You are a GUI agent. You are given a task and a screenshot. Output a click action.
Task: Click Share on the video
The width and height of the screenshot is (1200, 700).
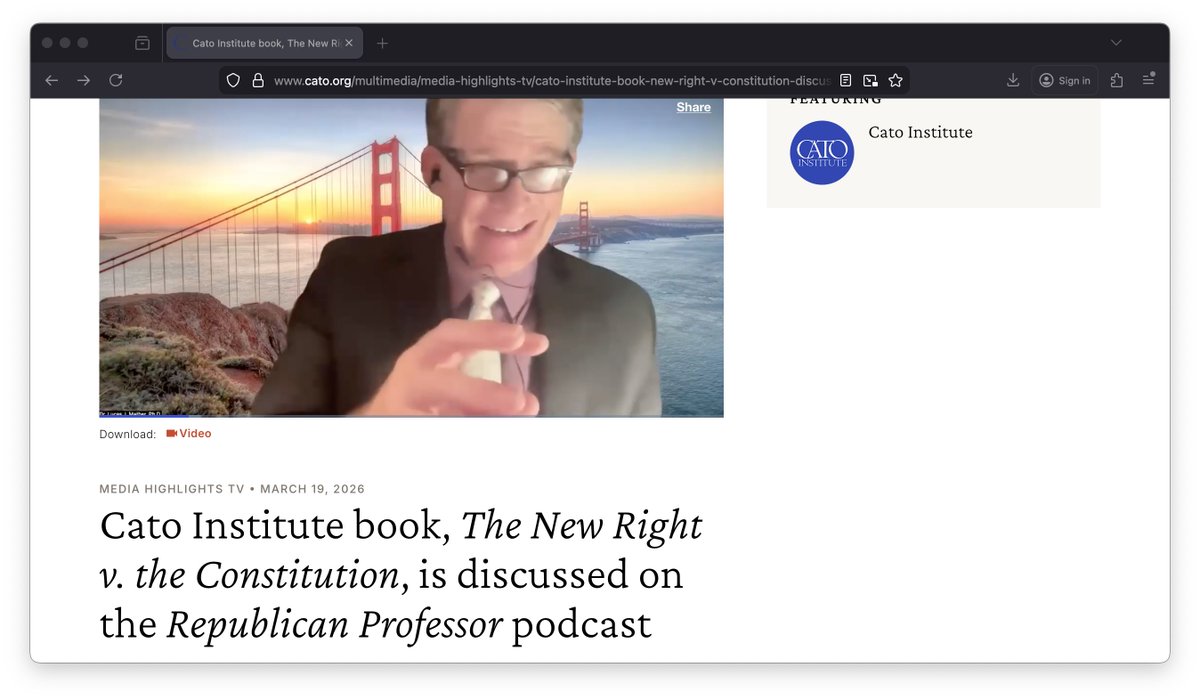coord(693,107)
